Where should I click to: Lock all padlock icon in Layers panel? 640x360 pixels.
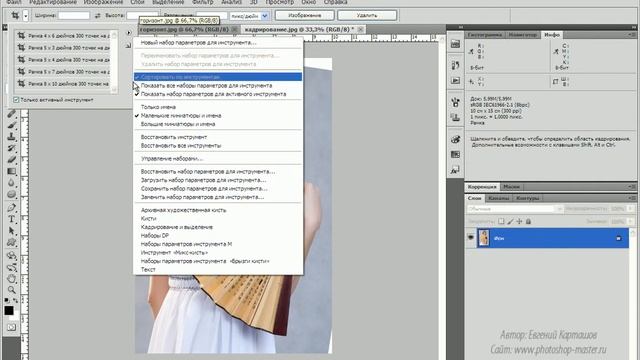pyautogui.click(x=528, y=221)
